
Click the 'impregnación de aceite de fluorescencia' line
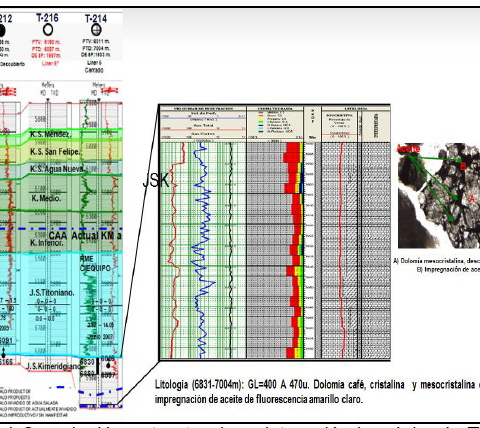tap(258, 399)
